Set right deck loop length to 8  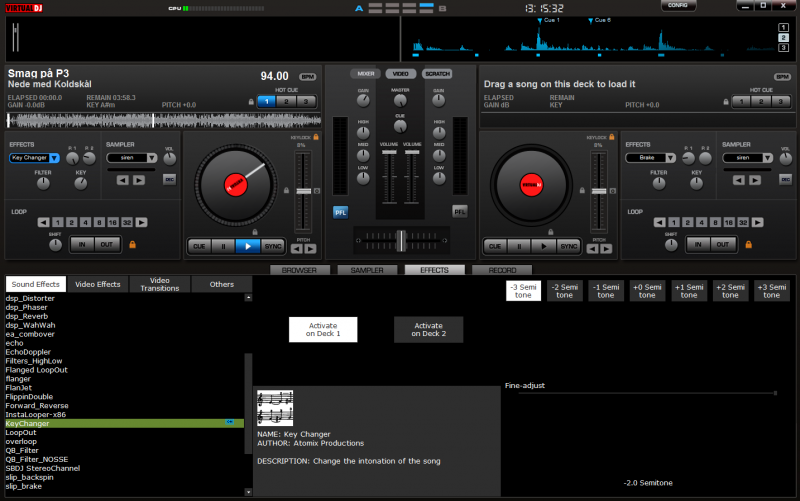click(x=715, y=222)
